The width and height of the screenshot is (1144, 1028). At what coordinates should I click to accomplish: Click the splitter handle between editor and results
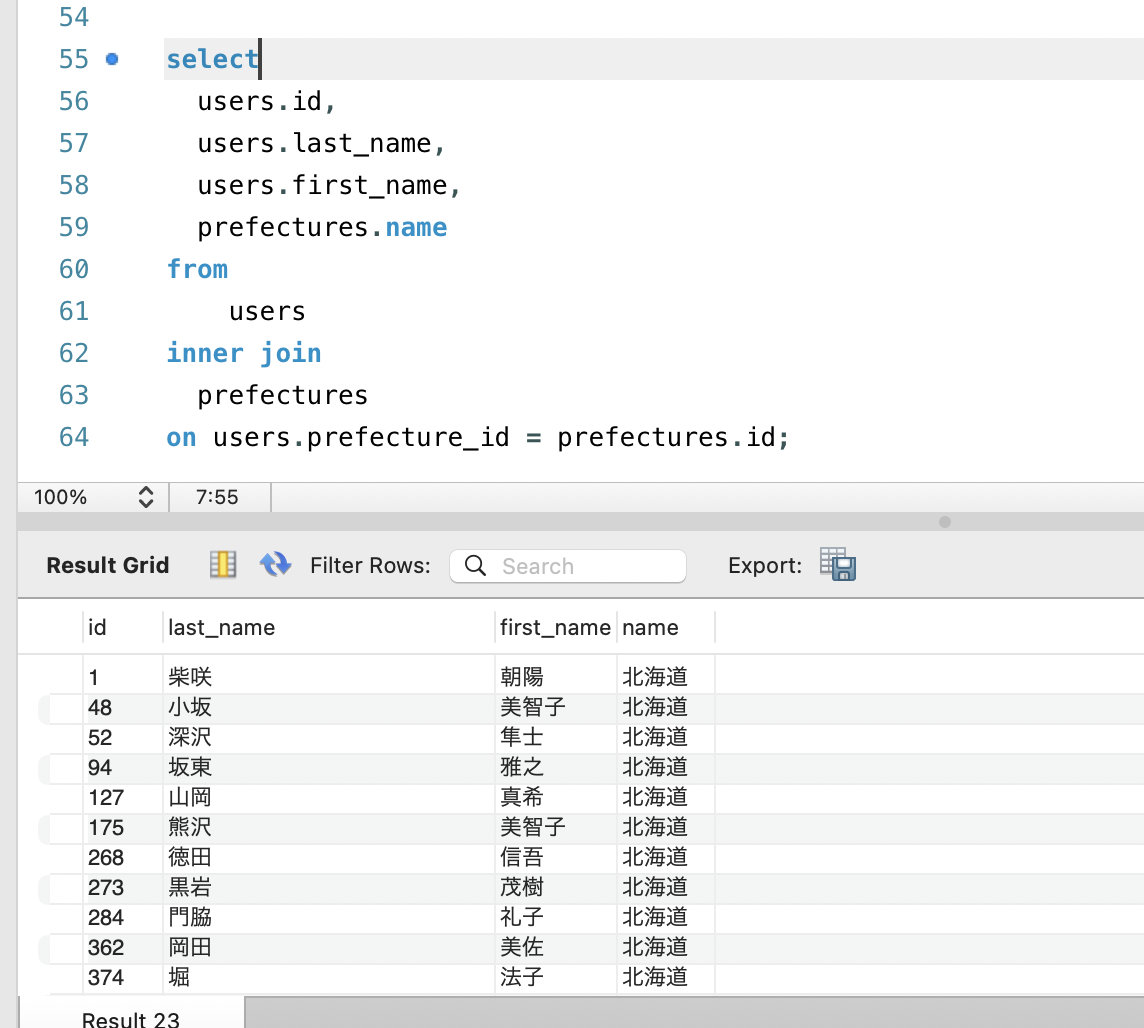click(944, 521)
